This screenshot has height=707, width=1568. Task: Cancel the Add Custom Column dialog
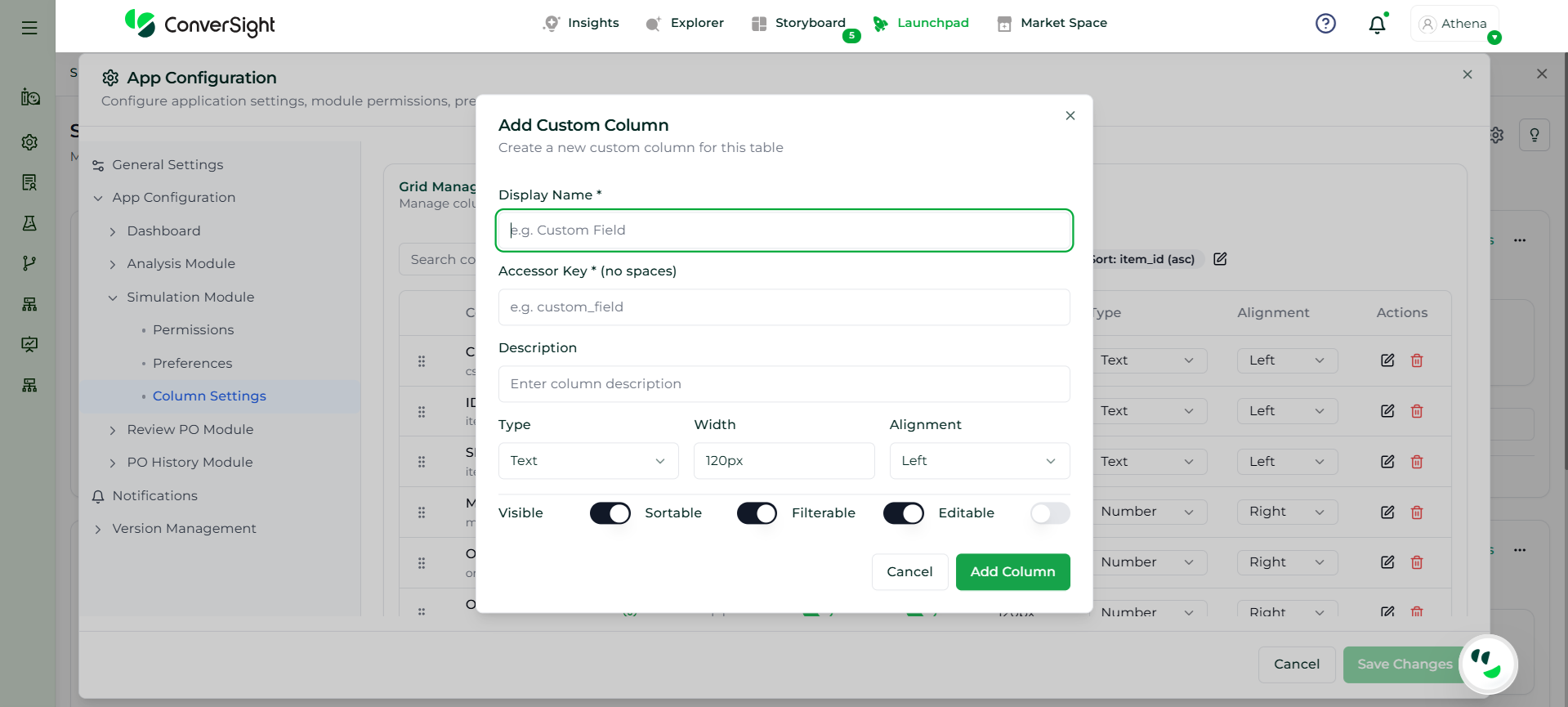[x=909, y=572]
